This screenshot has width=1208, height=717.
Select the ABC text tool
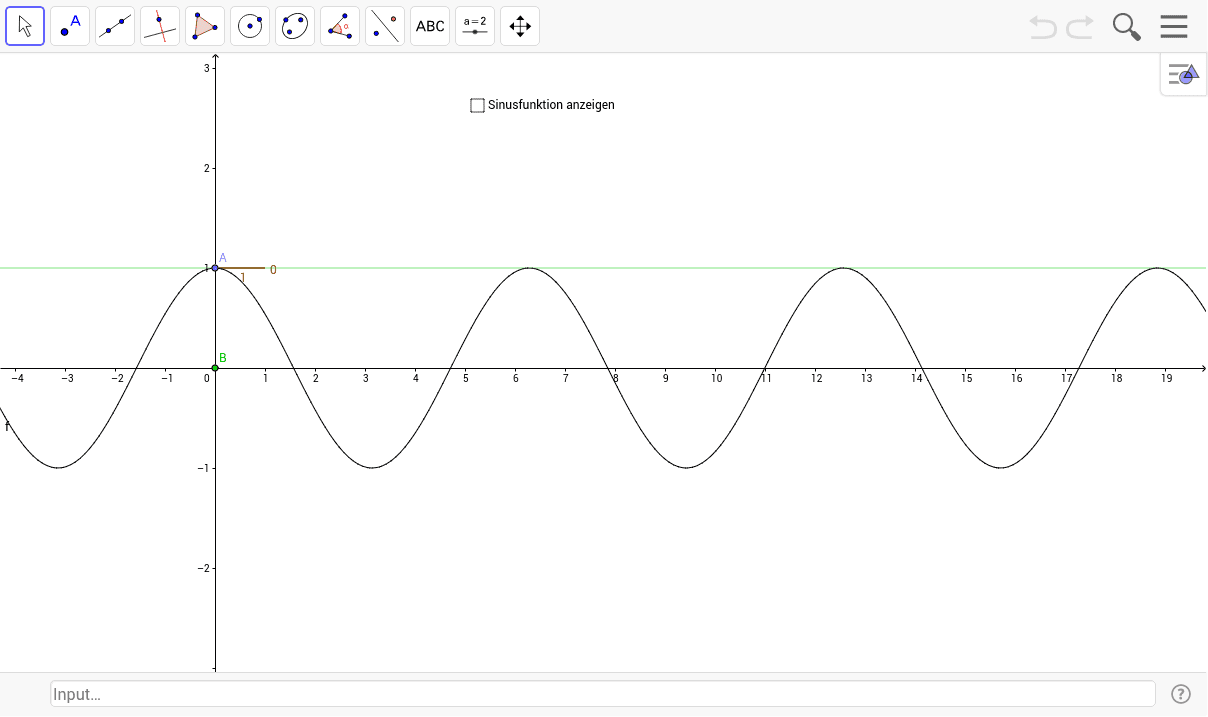coord(430,26)
